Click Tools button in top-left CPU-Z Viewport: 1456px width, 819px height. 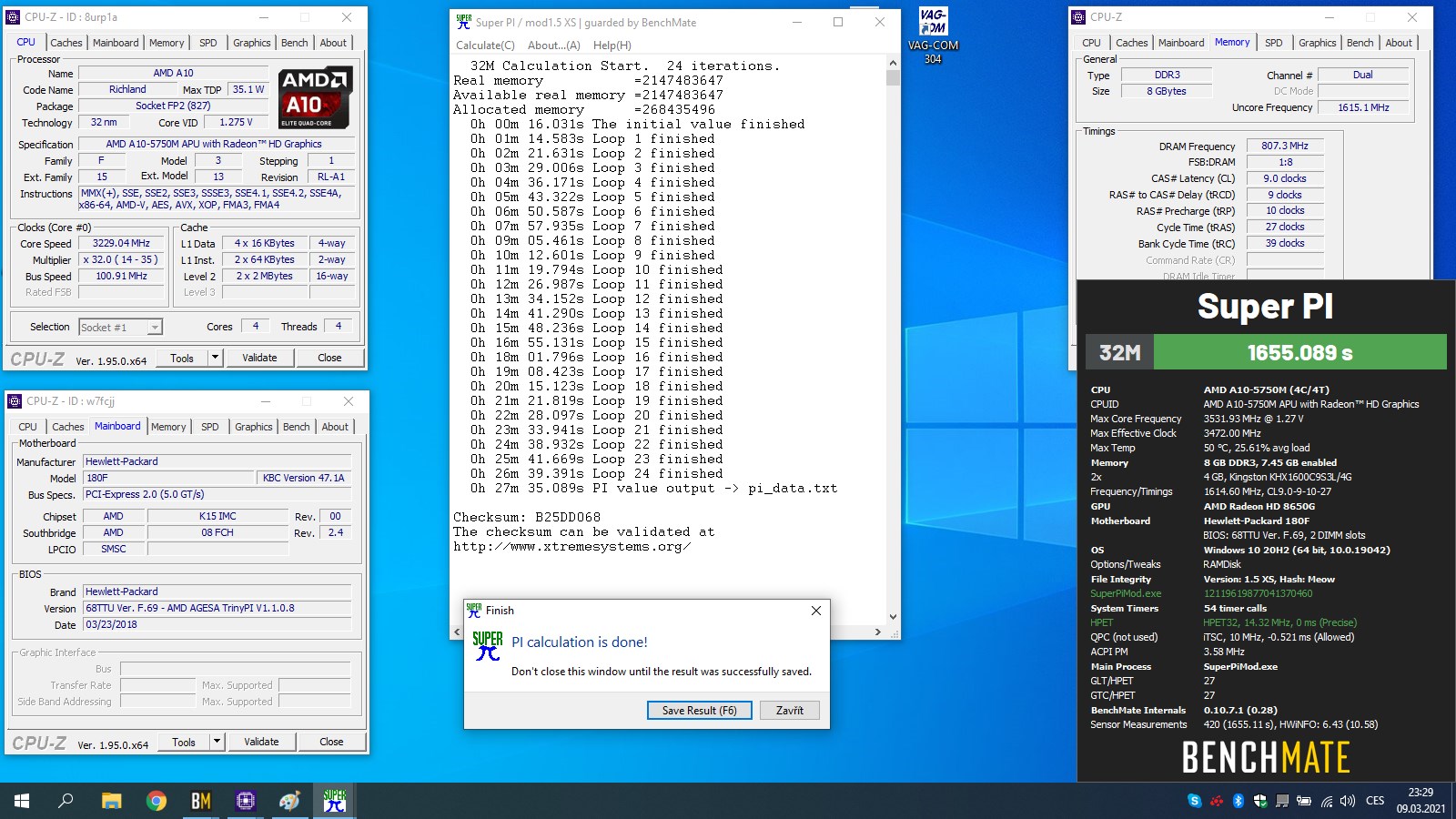(x=182, y=358)
